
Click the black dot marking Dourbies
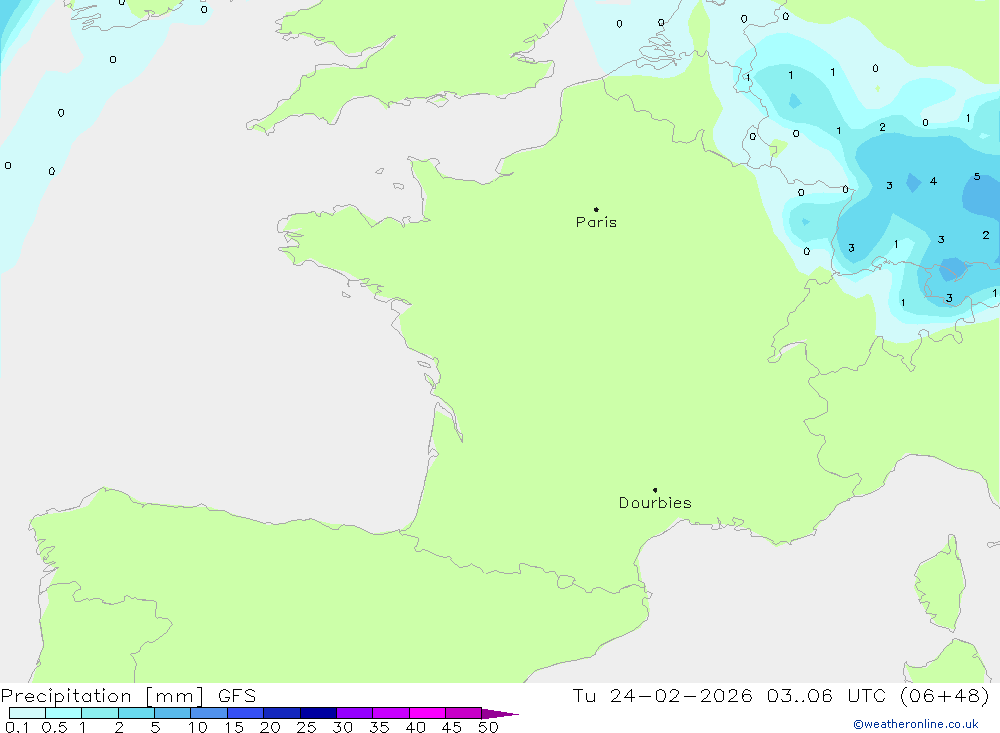click(655, 490)
